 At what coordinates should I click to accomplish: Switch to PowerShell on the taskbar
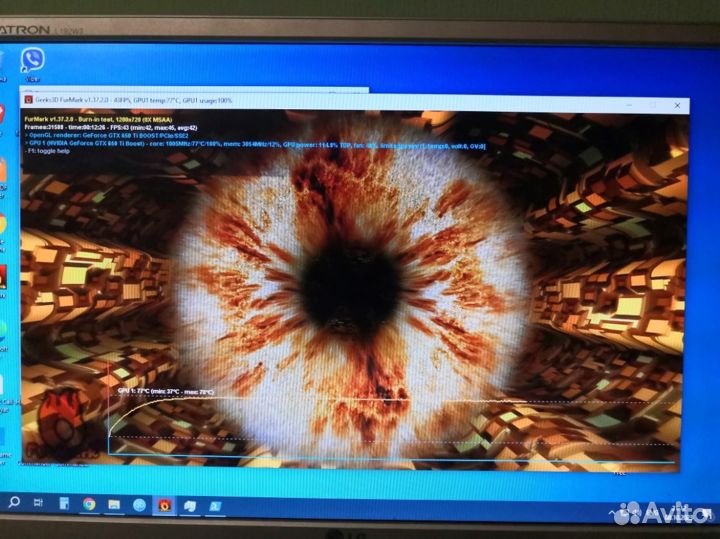coord(215,506)
